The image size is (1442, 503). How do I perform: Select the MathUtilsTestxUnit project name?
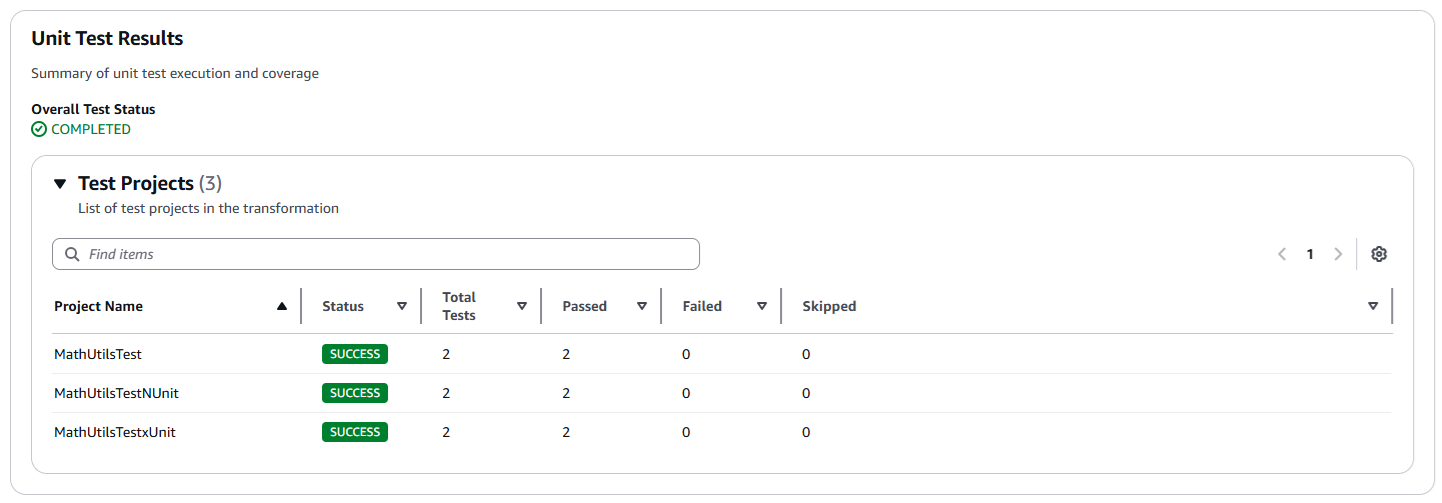[115, 432]
